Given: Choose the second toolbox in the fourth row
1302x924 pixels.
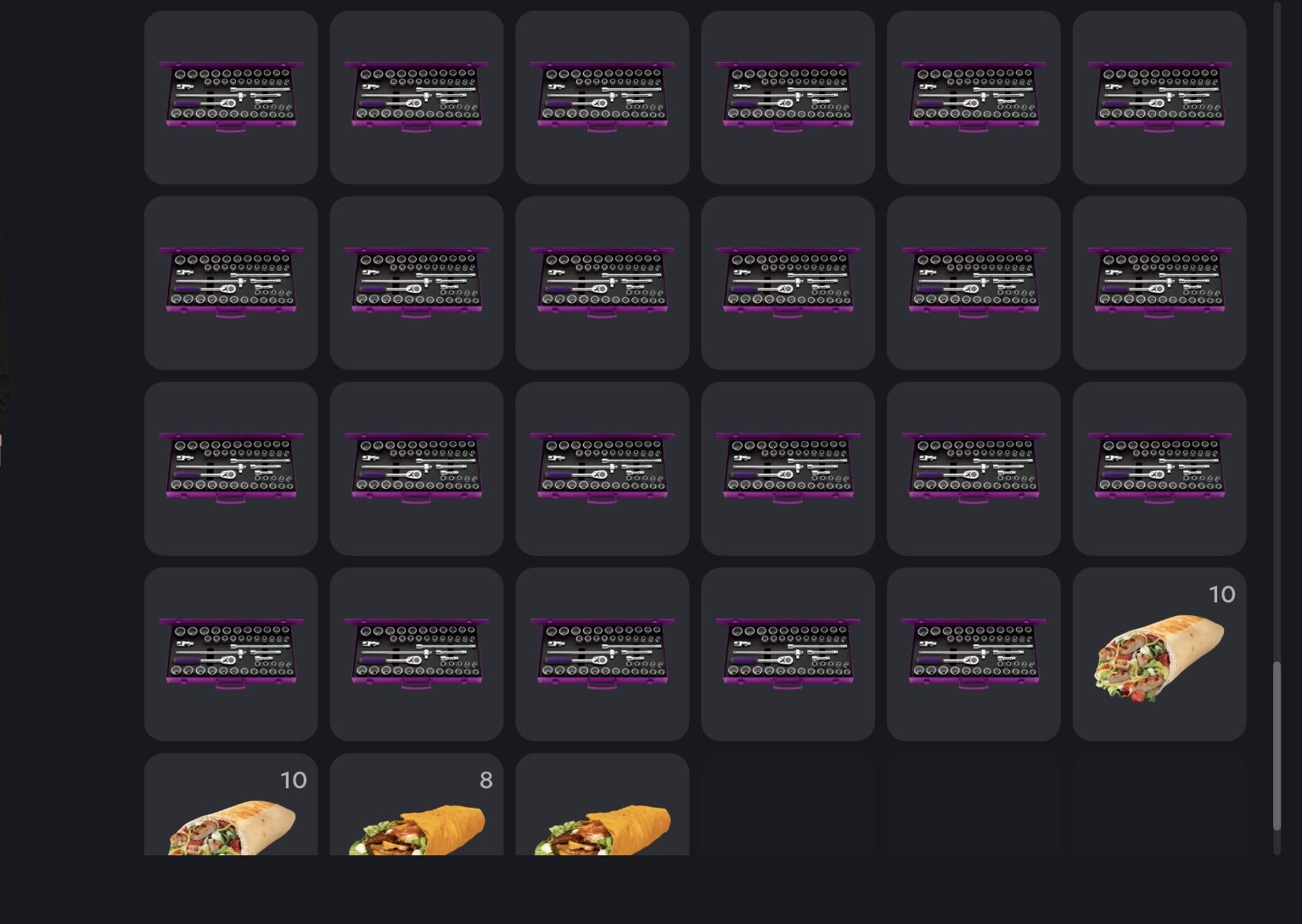Looking at the screenshot, I should tap(417, 654).
